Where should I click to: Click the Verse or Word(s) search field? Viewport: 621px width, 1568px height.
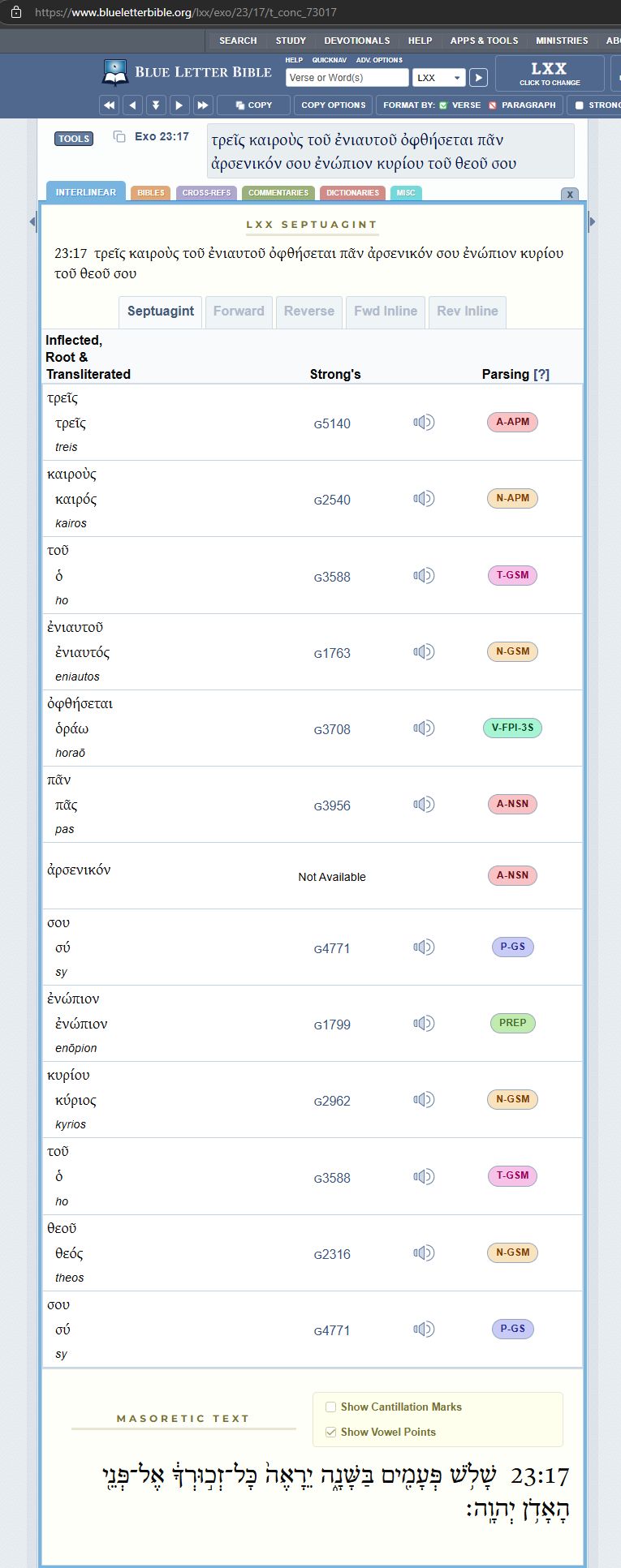click(347, 78)
